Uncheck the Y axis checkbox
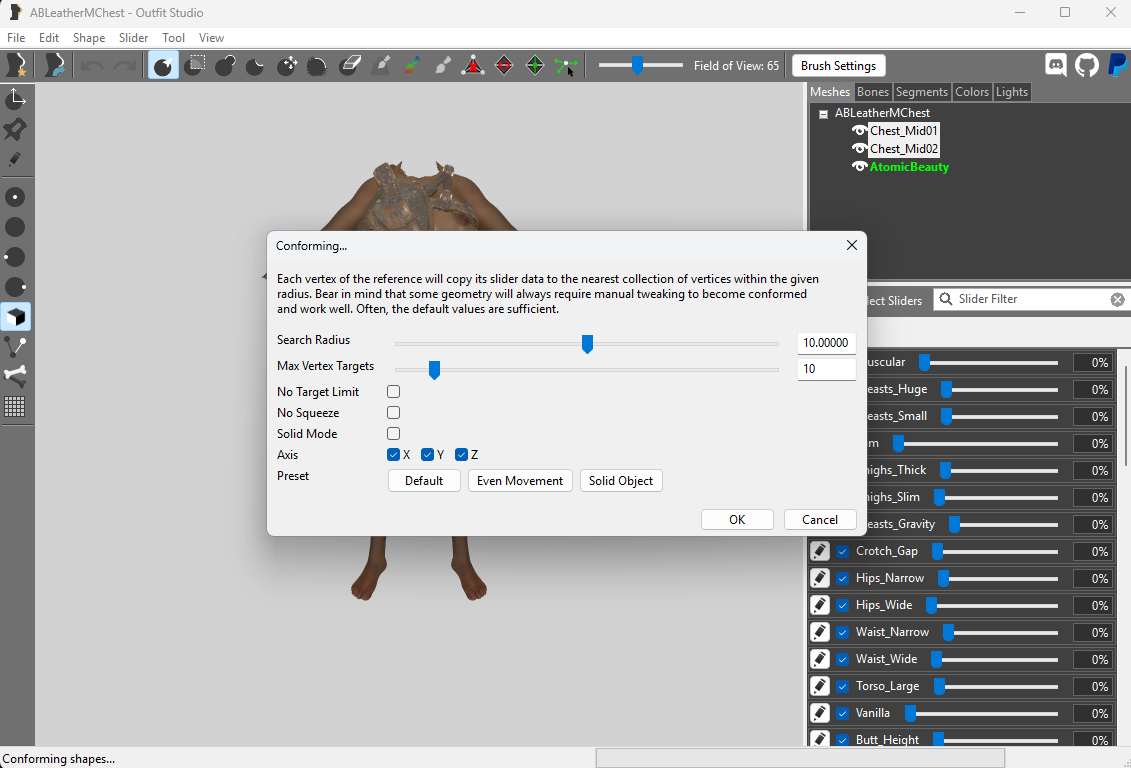 tap(427, 454)
